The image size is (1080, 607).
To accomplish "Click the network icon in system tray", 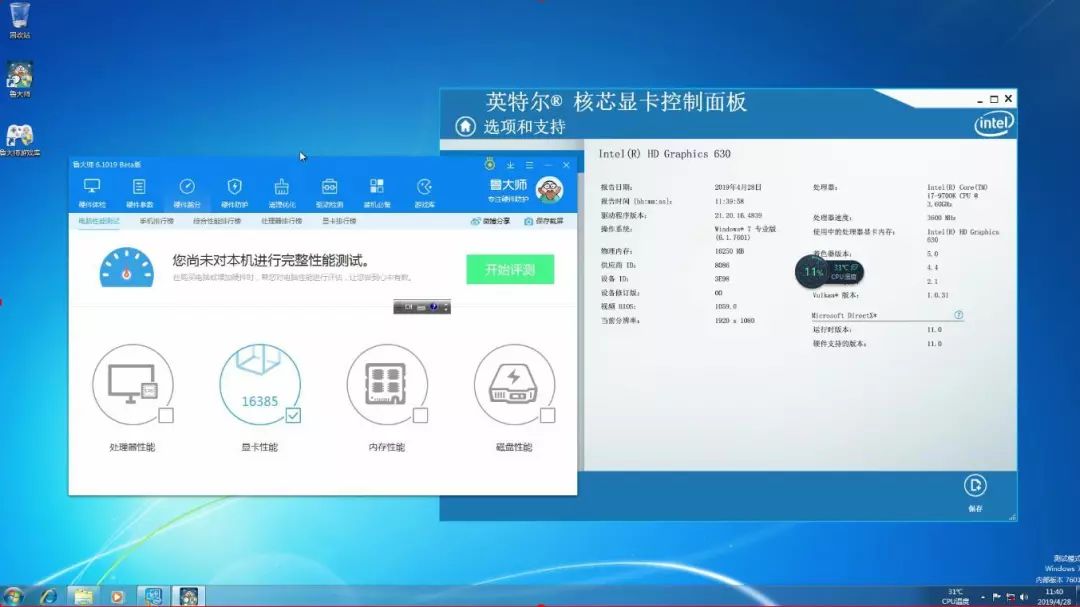I will pos(1010,597).
